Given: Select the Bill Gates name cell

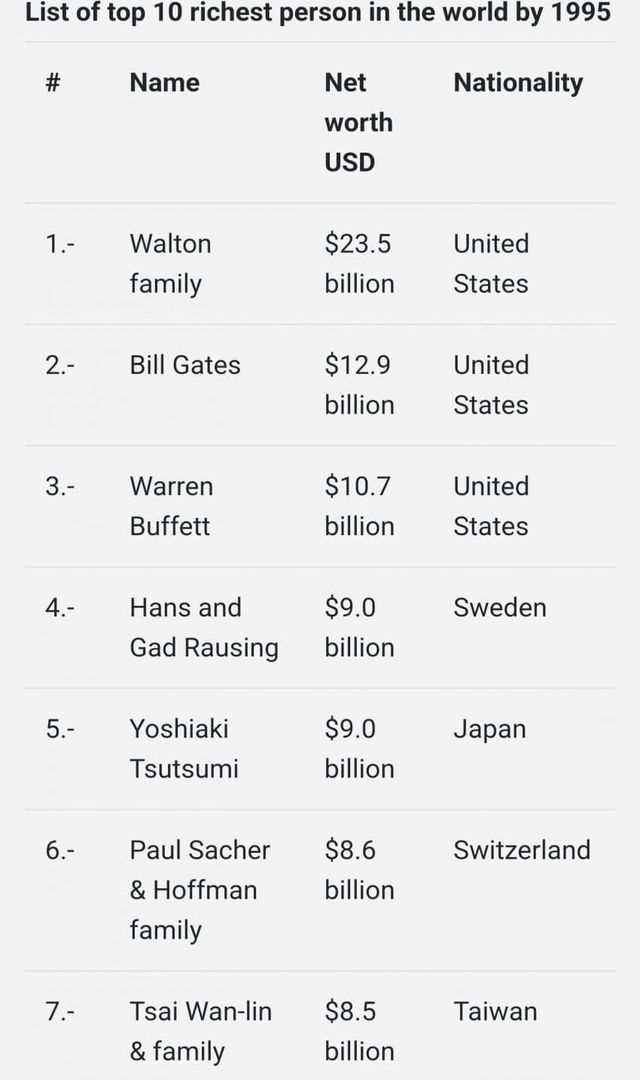Looking at the screenshot, I should [x=185, y=365].
